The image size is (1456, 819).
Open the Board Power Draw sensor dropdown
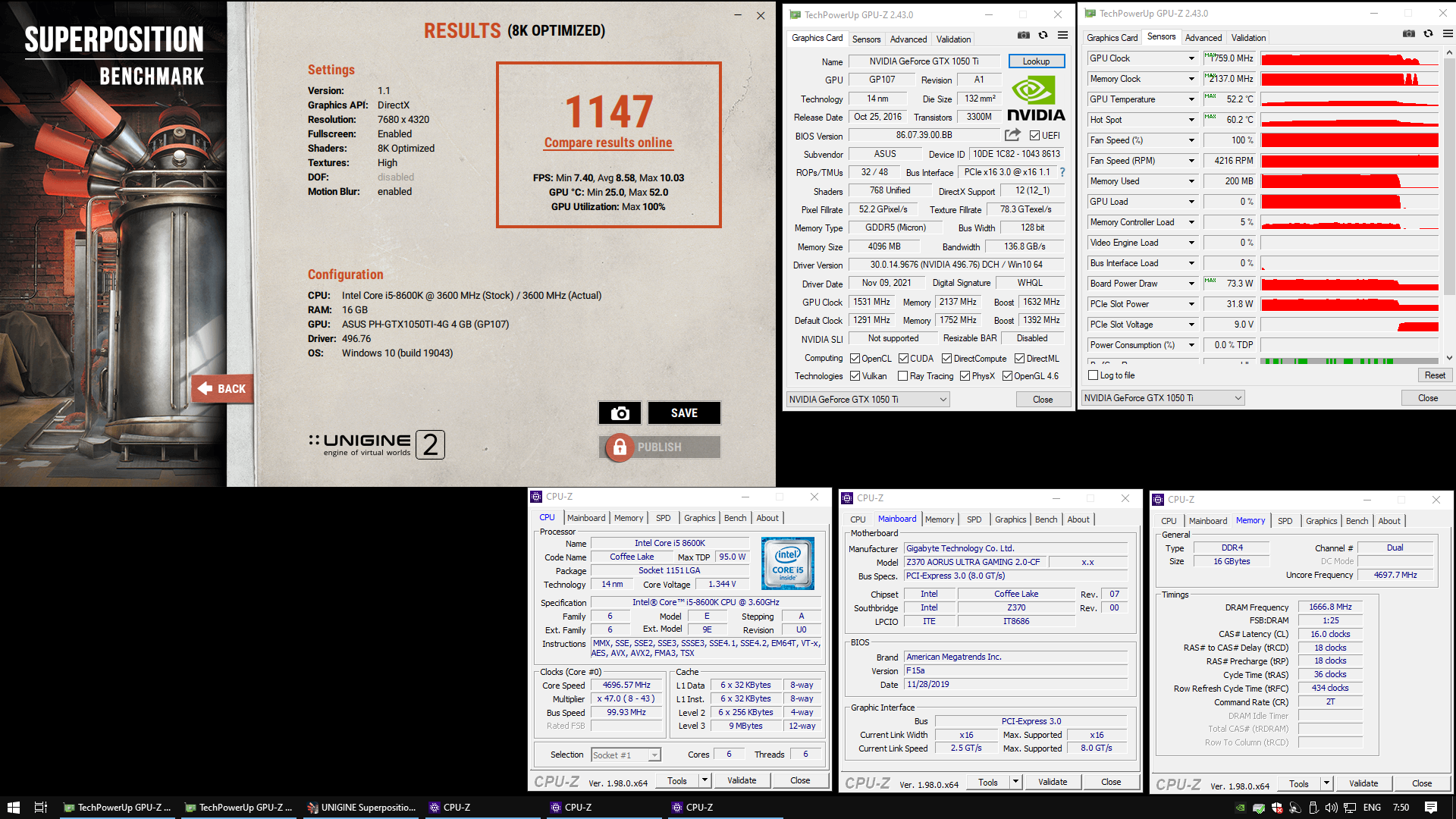pyautogui.click(x=1191, y=284)
